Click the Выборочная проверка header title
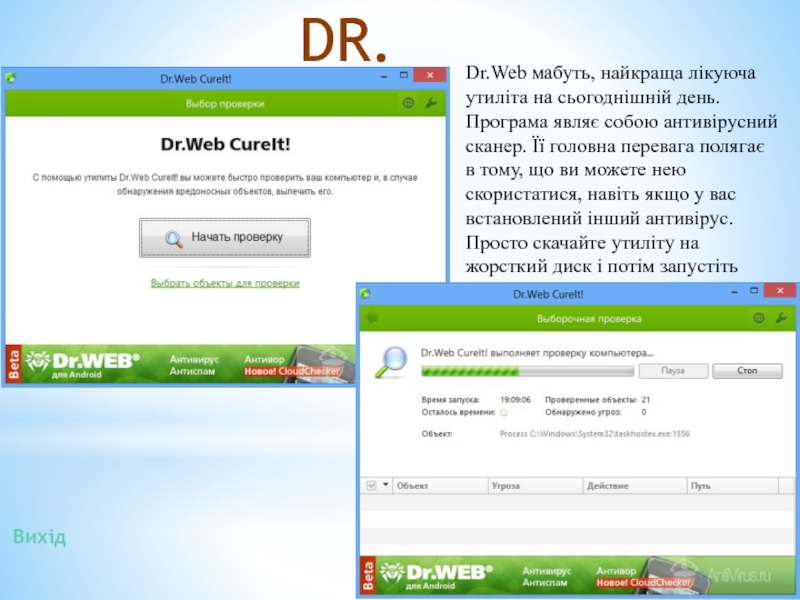This screenshot has width=800, height=600. pos(589,319)
